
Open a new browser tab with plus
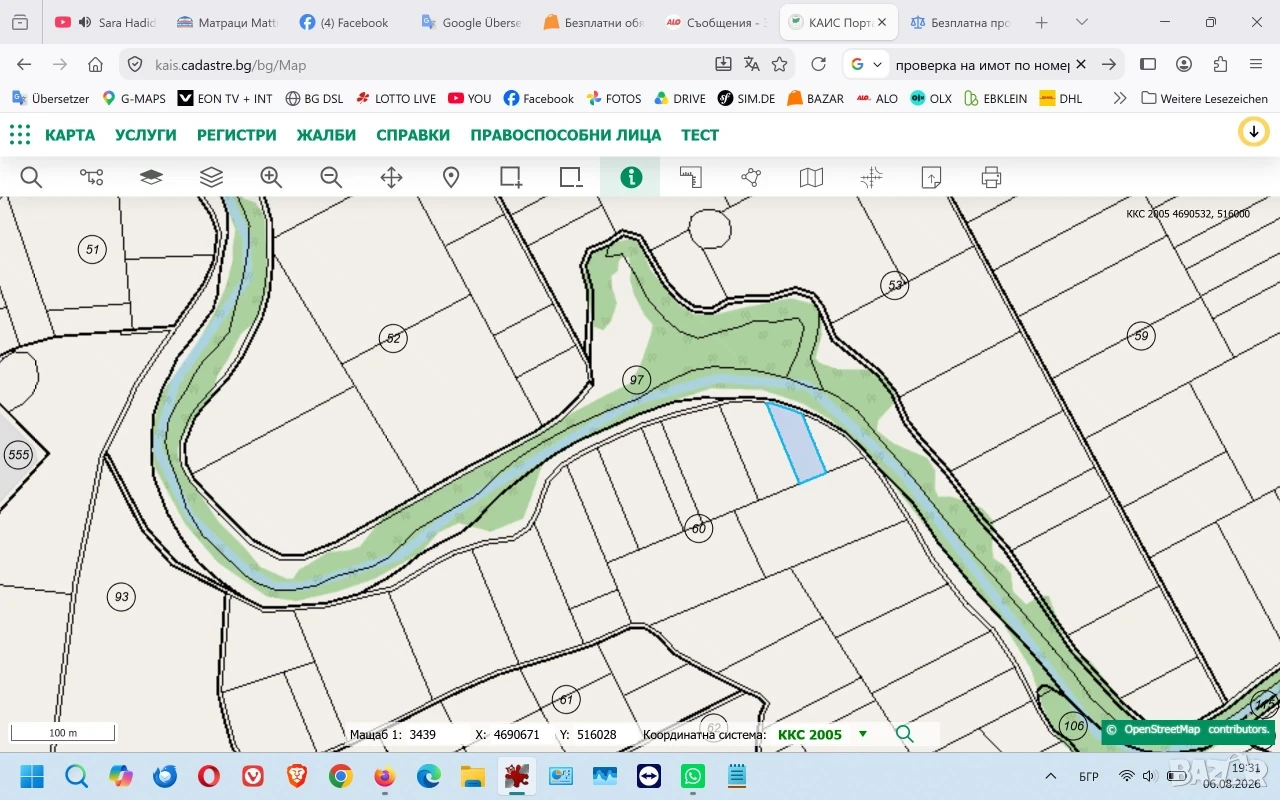[x=1041, y=22]
